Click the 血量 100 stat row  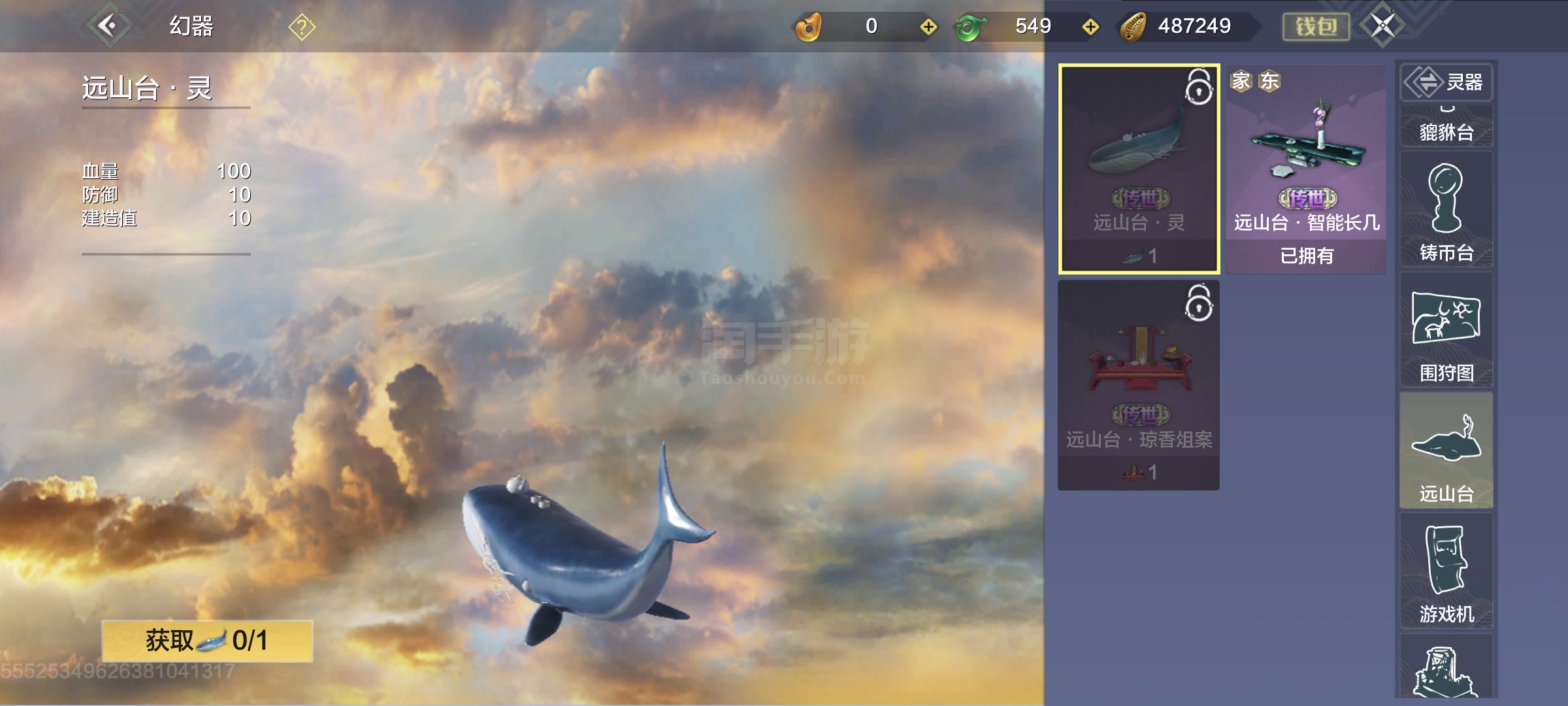point(166,171)
